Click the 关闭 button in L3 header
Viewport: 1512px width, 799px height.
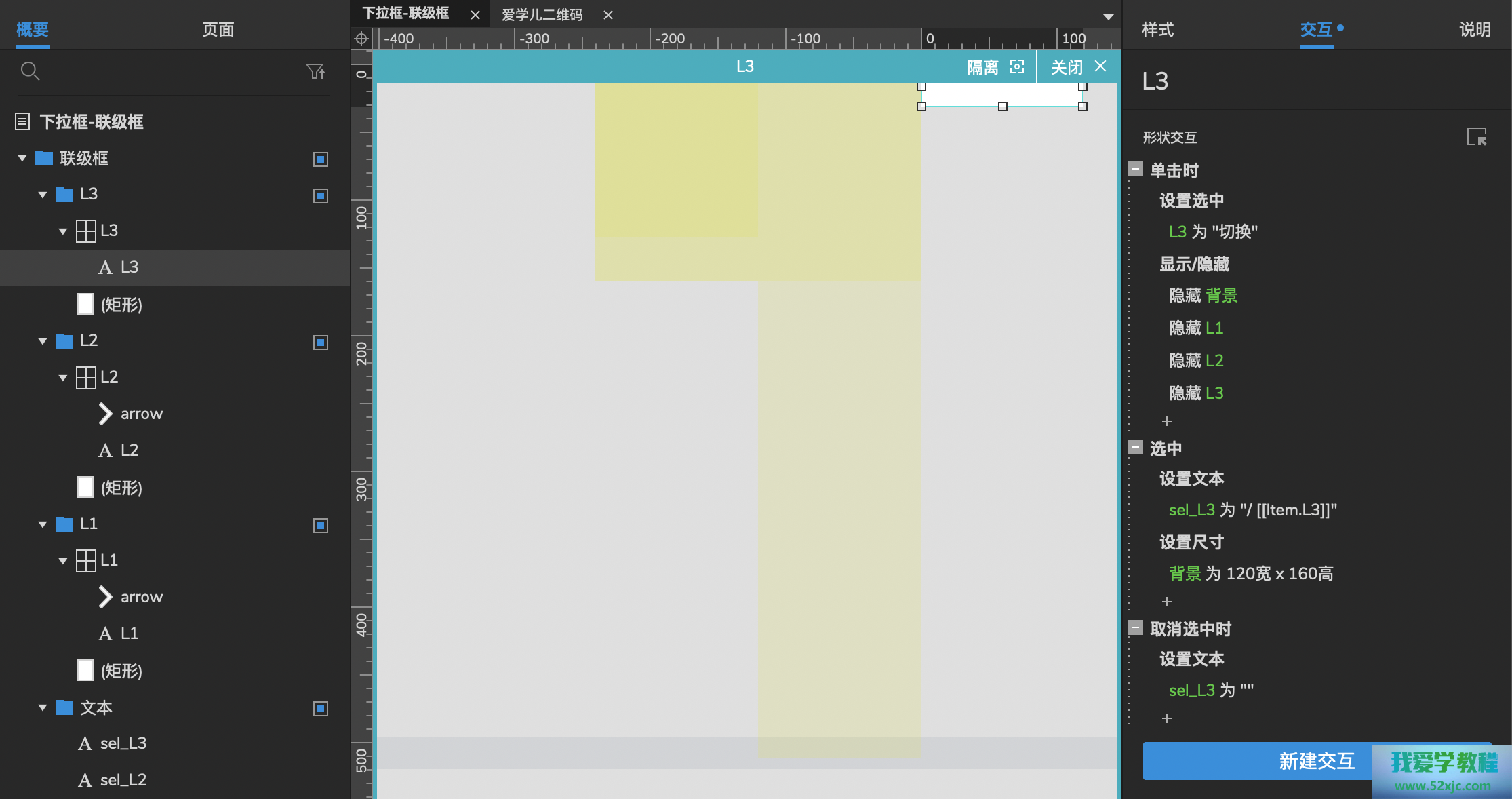click(x=1077, y=66)
